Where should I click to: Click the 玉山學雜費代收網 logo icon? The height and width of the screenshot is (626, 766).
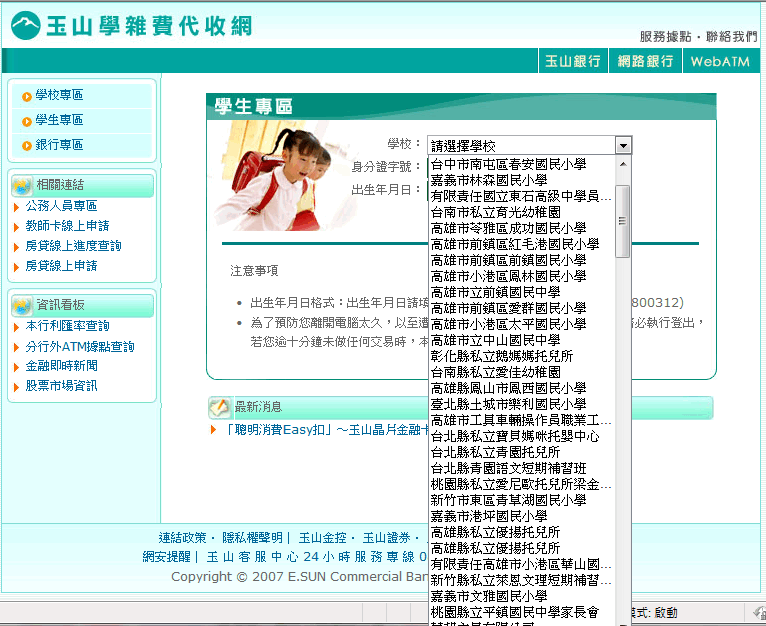[25, 25]
